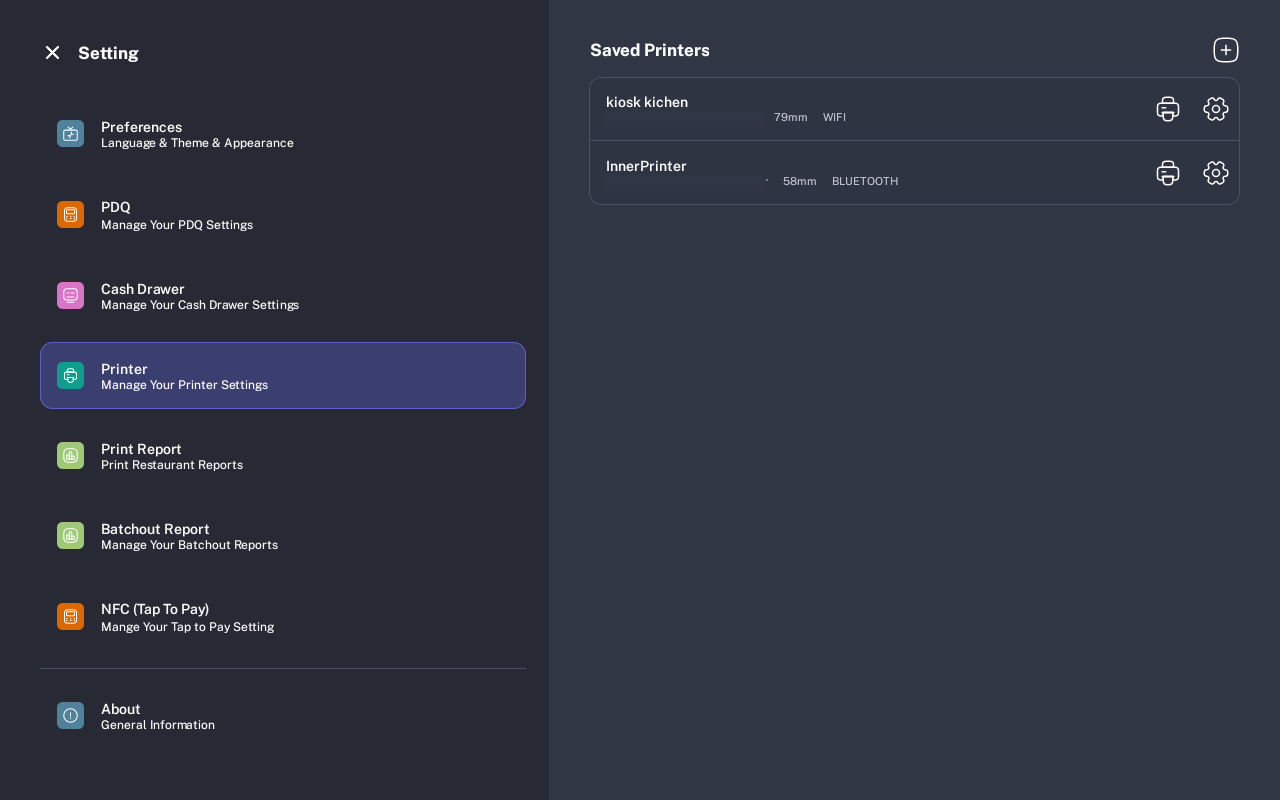Click 'Manage Your PDQ Settings' subtitle
This screenshot has height=800, width=1280.
tap(177, 225)
